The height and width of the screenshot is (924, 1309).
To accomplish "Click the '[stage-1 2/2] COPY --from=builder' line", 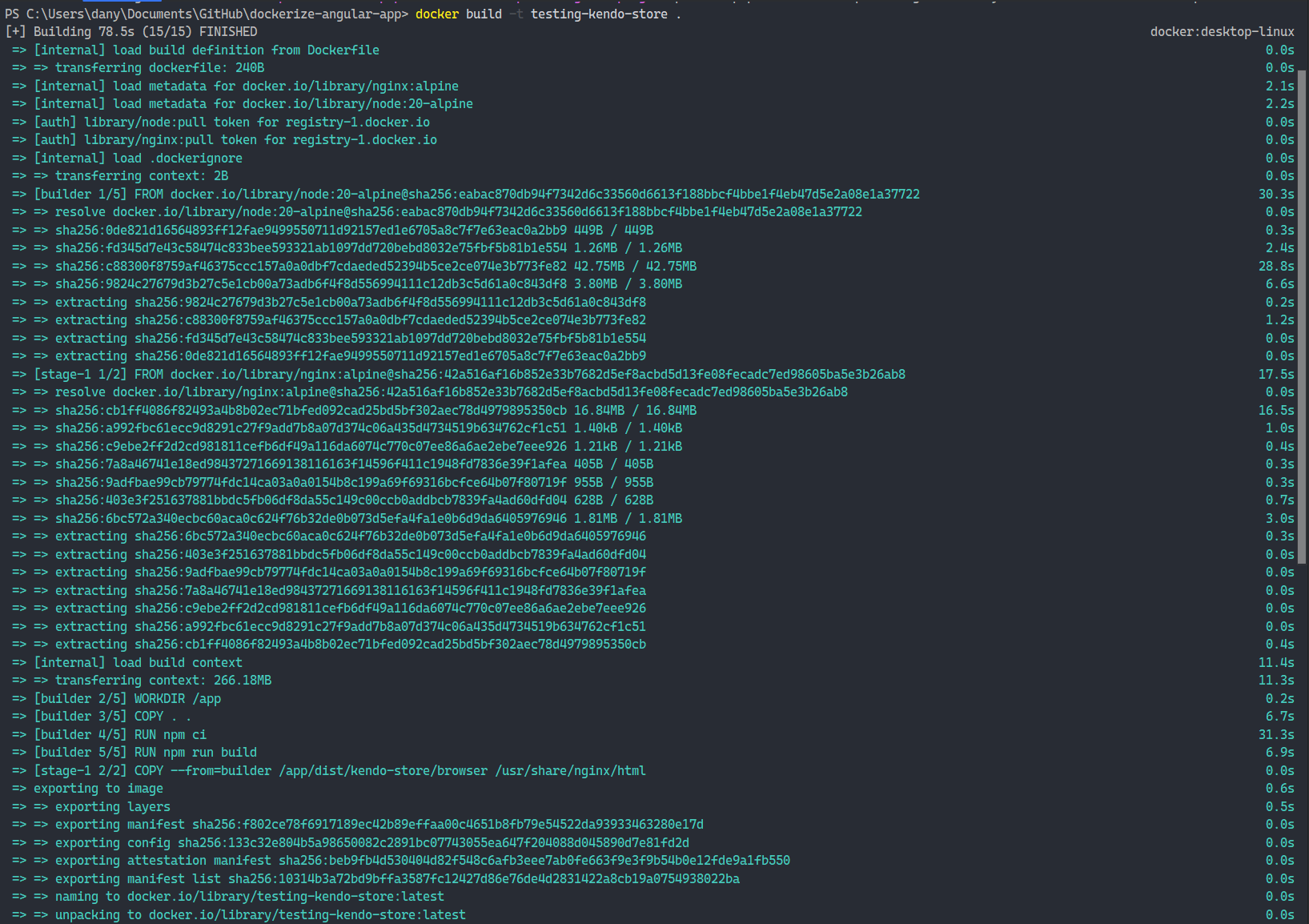I will [x=339, y=771].
